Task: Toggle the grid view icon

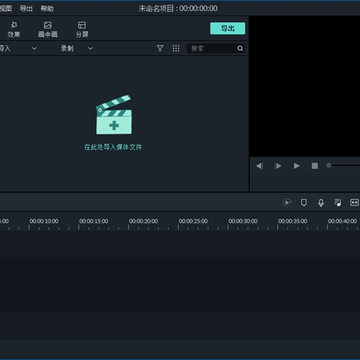Action: 176,48
